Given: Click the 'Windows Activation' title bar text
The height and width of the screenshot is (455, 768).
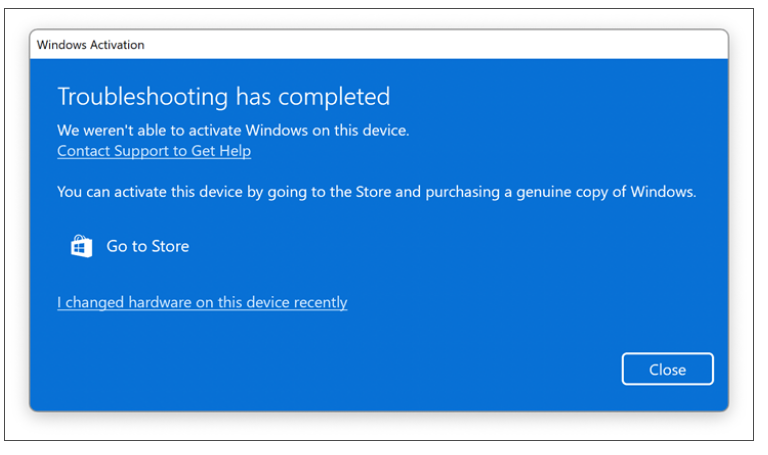Looking at the screenshot, I should pos(91,45).
